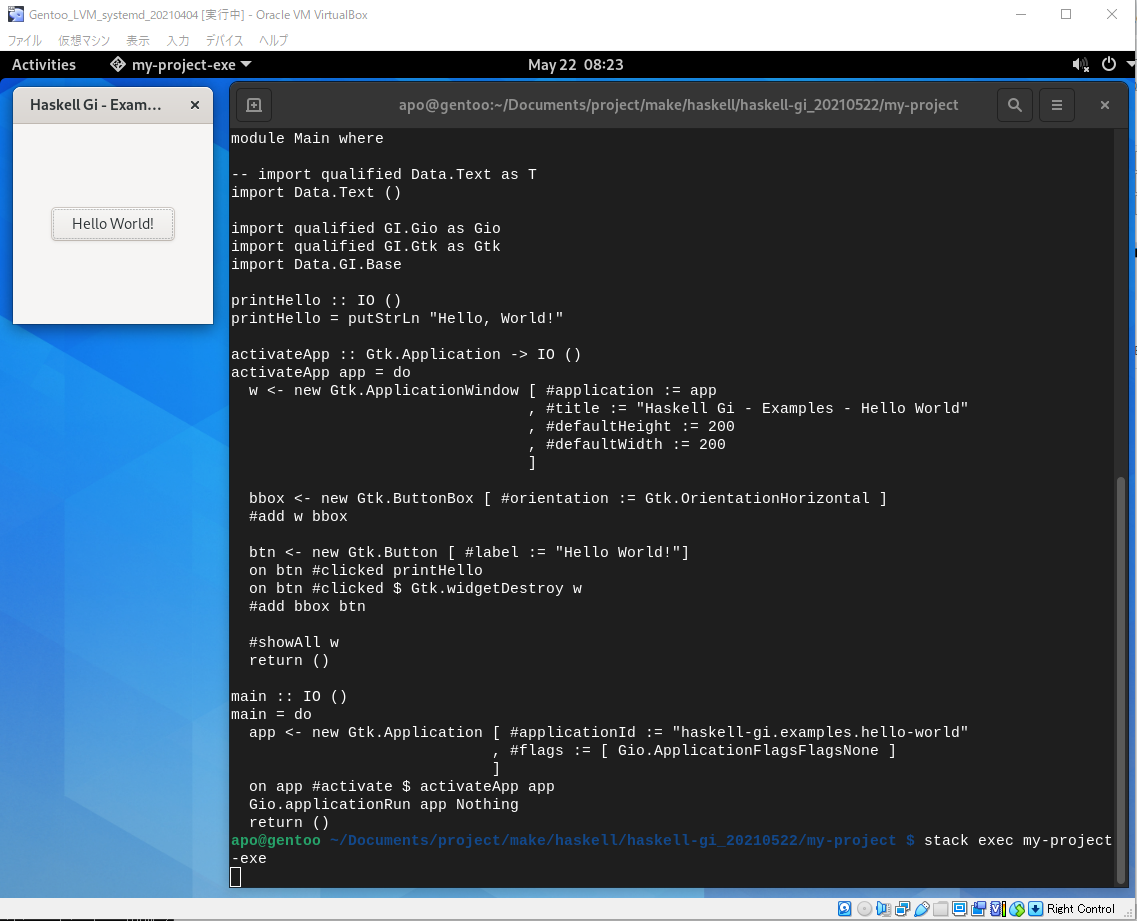Click the 'on btn #clicked printHello' line
Viewport: 1137px width, 921px height.
(365, 571)
